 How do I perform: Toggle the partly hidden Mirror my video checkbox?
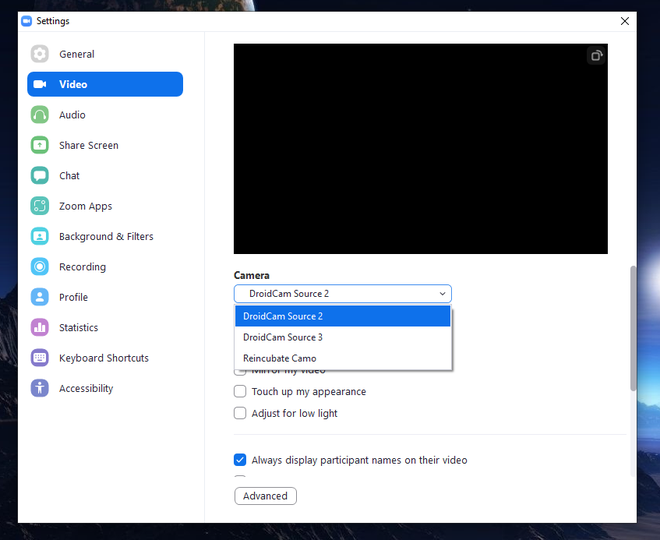pyautogui.click(x=240, y=373)
